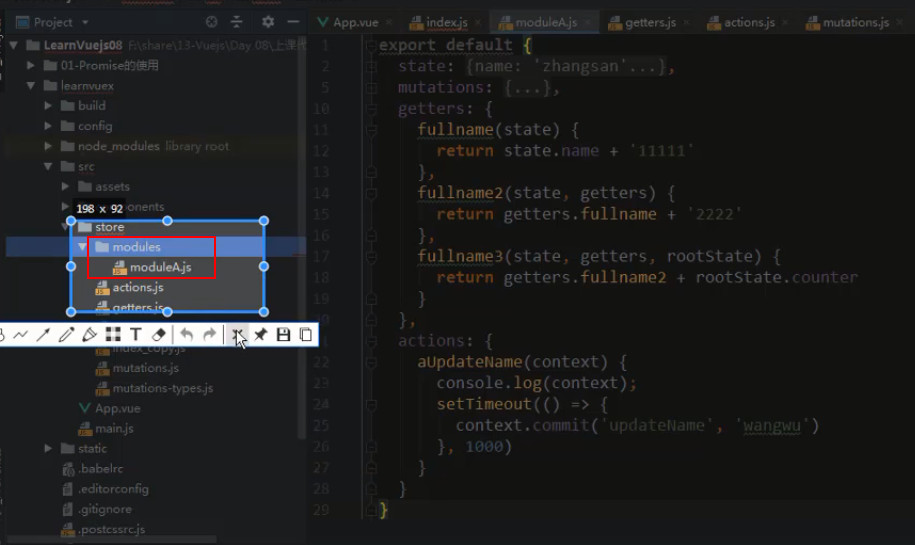Expand folded state object on line 2
The height and width of the screenshot is (545, 915).
pyautogui.click(x=371, y=67)
